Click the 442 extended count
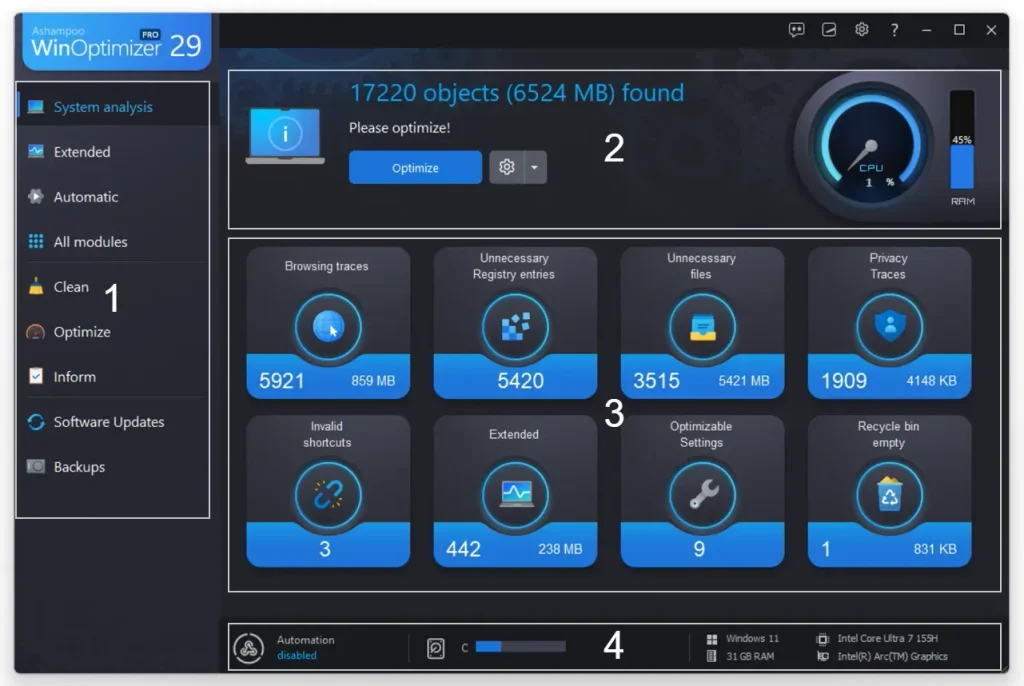The image size is (1024, 686). (464, 549)
